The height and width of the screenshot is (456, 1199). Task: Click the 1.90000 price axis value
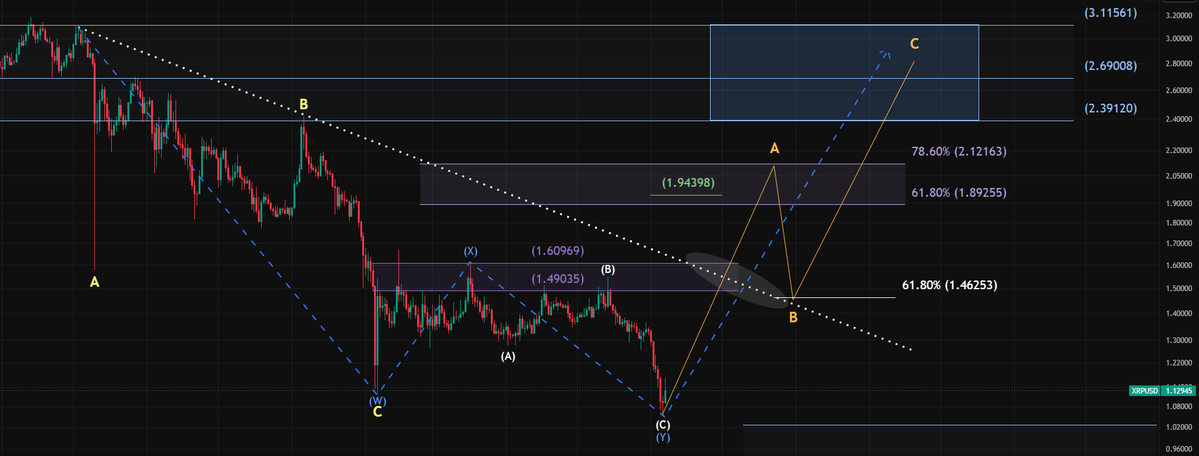pos(1179,204)
